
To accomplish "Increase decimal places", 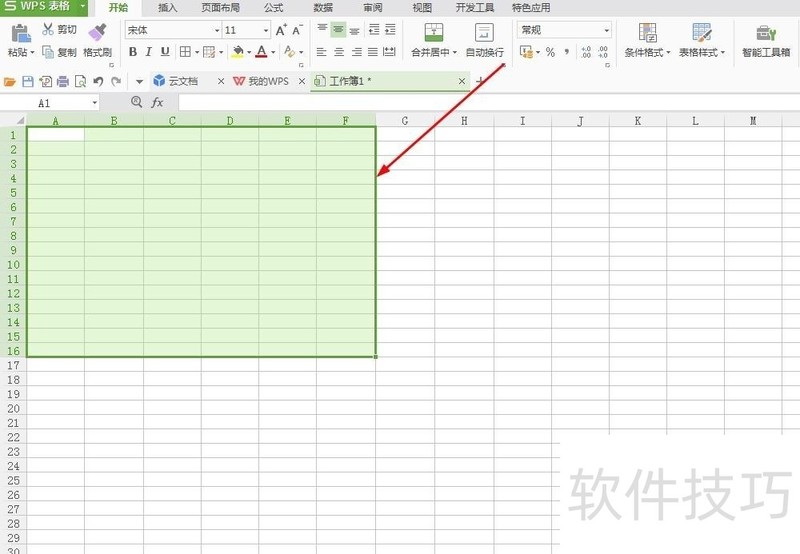I will point(586,52).
